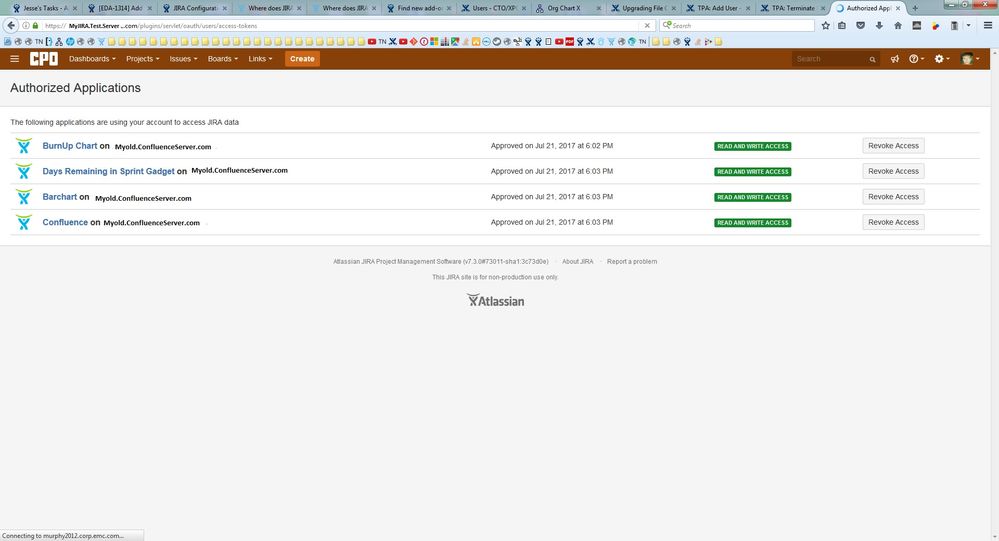Click the site information icon in address bar
Image resolution: width=999 pixels, height=541 pixels.
[25, 25]
